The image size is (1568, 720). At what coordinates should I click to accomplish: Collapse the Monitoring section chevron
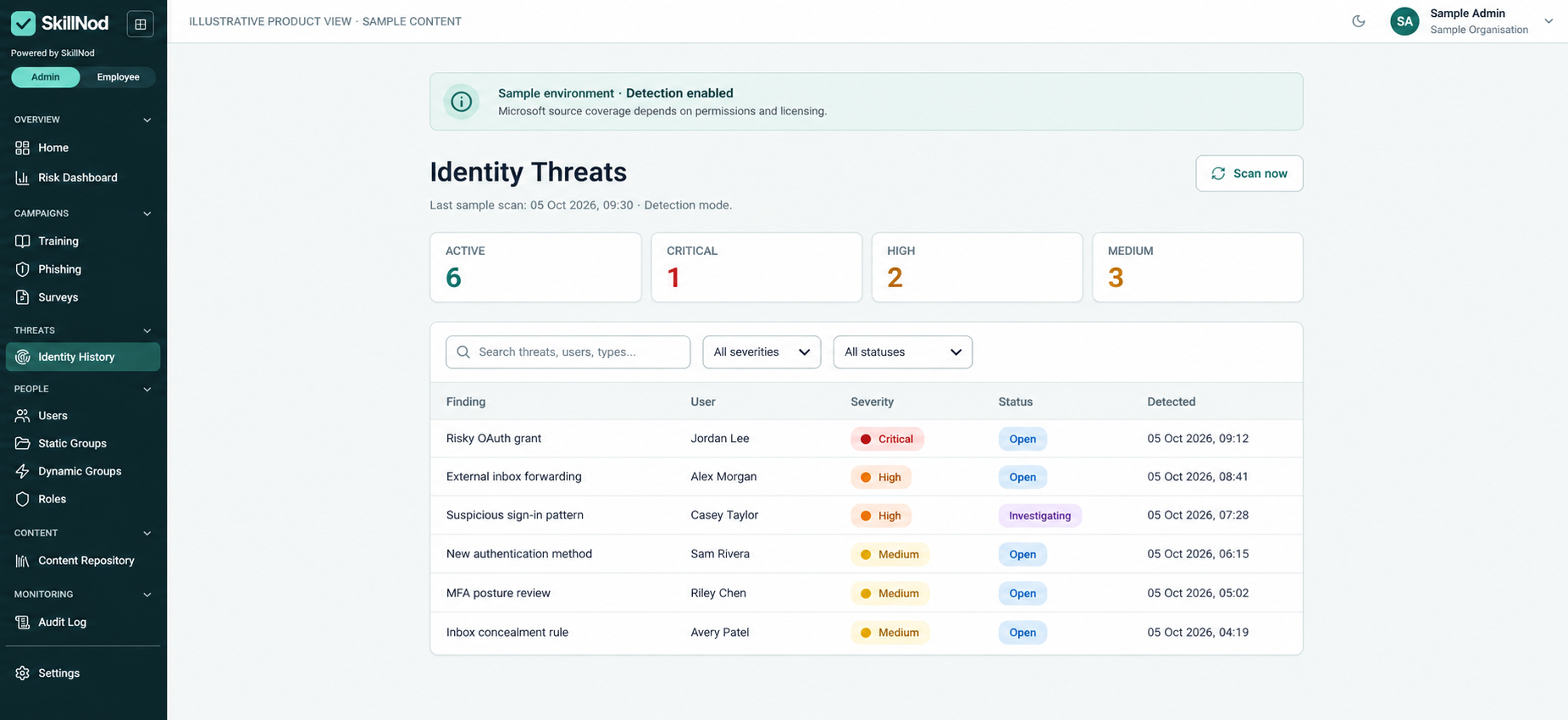tap(147, 595)
